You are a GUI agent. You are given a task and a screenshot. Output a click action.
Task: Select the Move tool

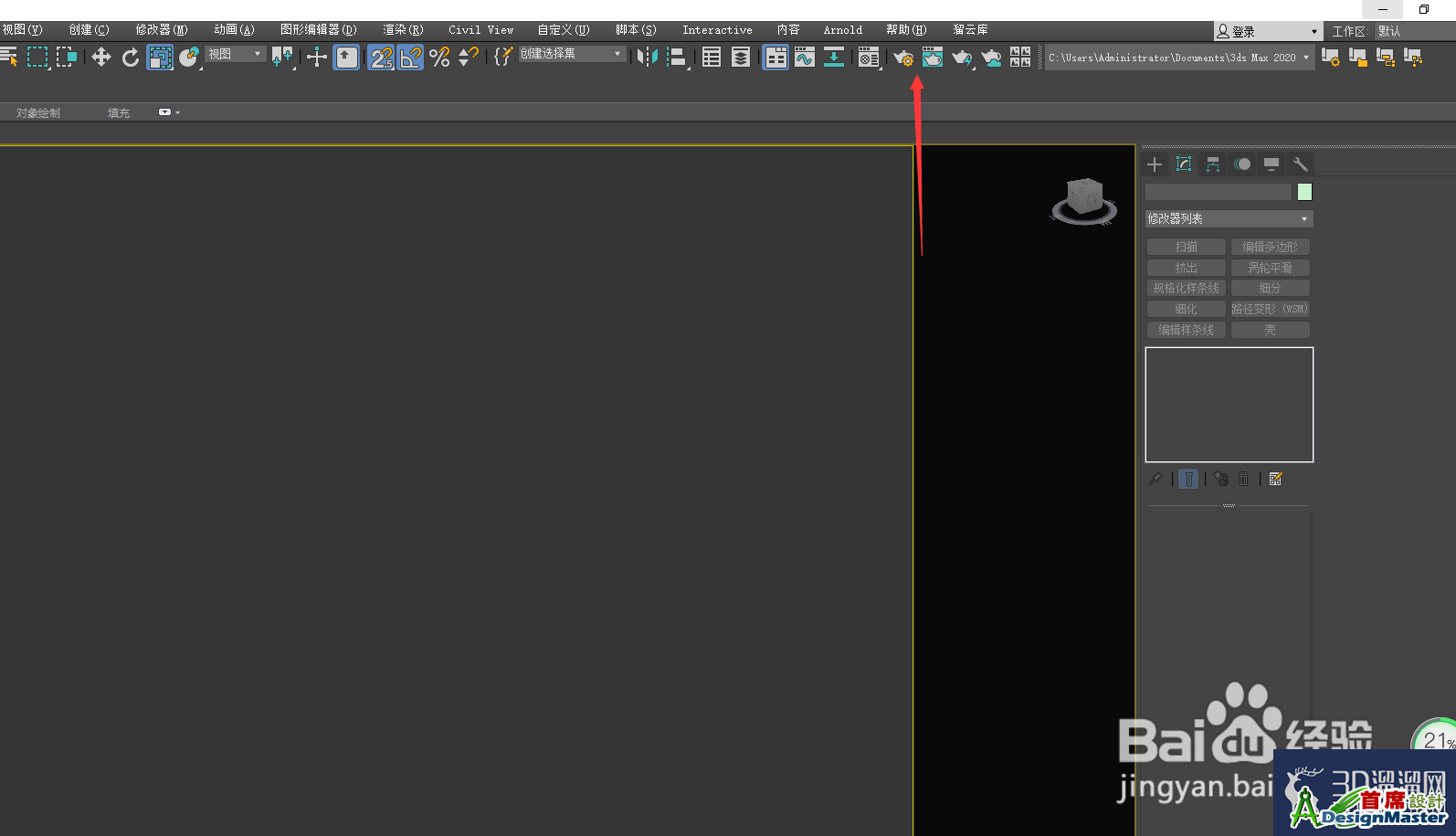click(100, 58)
